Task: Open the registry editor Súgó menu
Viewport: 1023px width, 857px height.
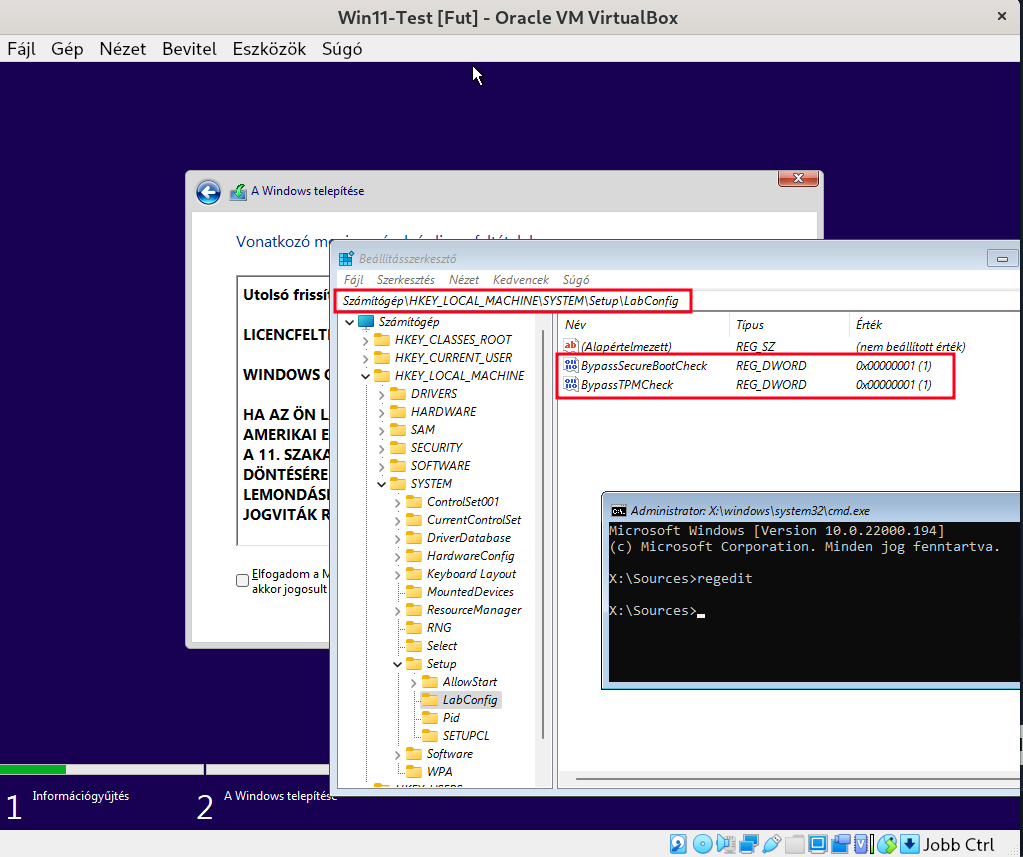Action: [x=575, y=280]
